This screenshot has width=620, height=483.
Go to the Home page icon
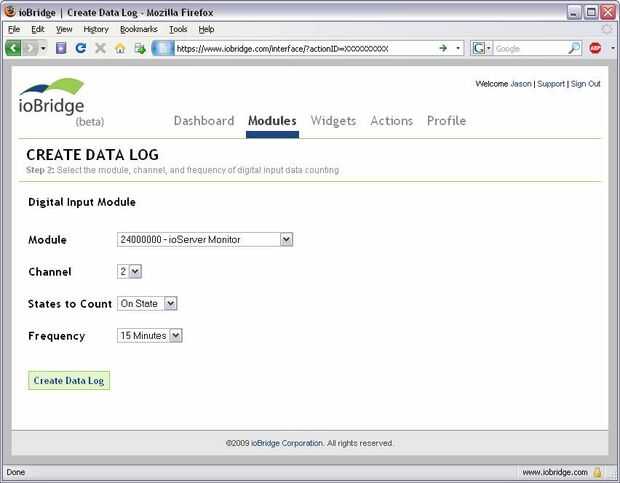click(120, 48)
